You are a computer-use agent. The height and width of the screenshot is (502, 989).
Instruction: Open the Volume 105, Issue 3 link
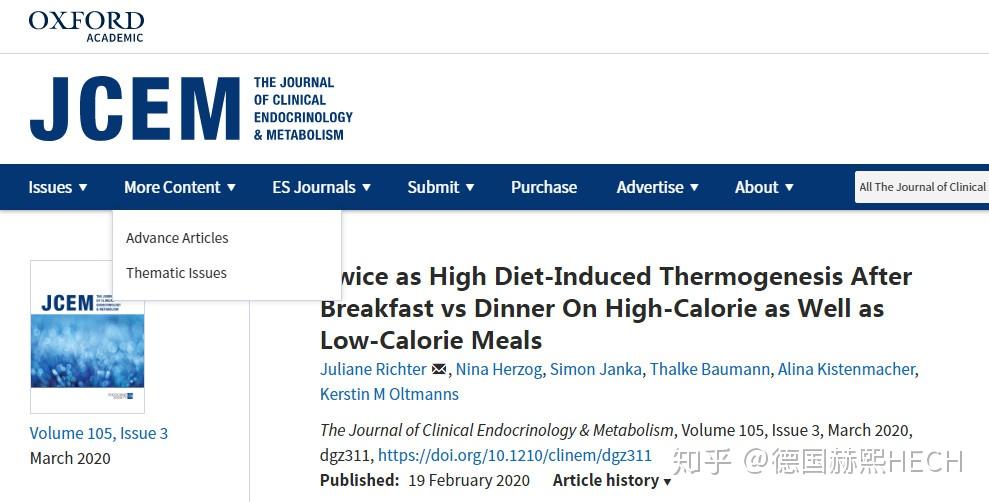(x=99, y=433)
